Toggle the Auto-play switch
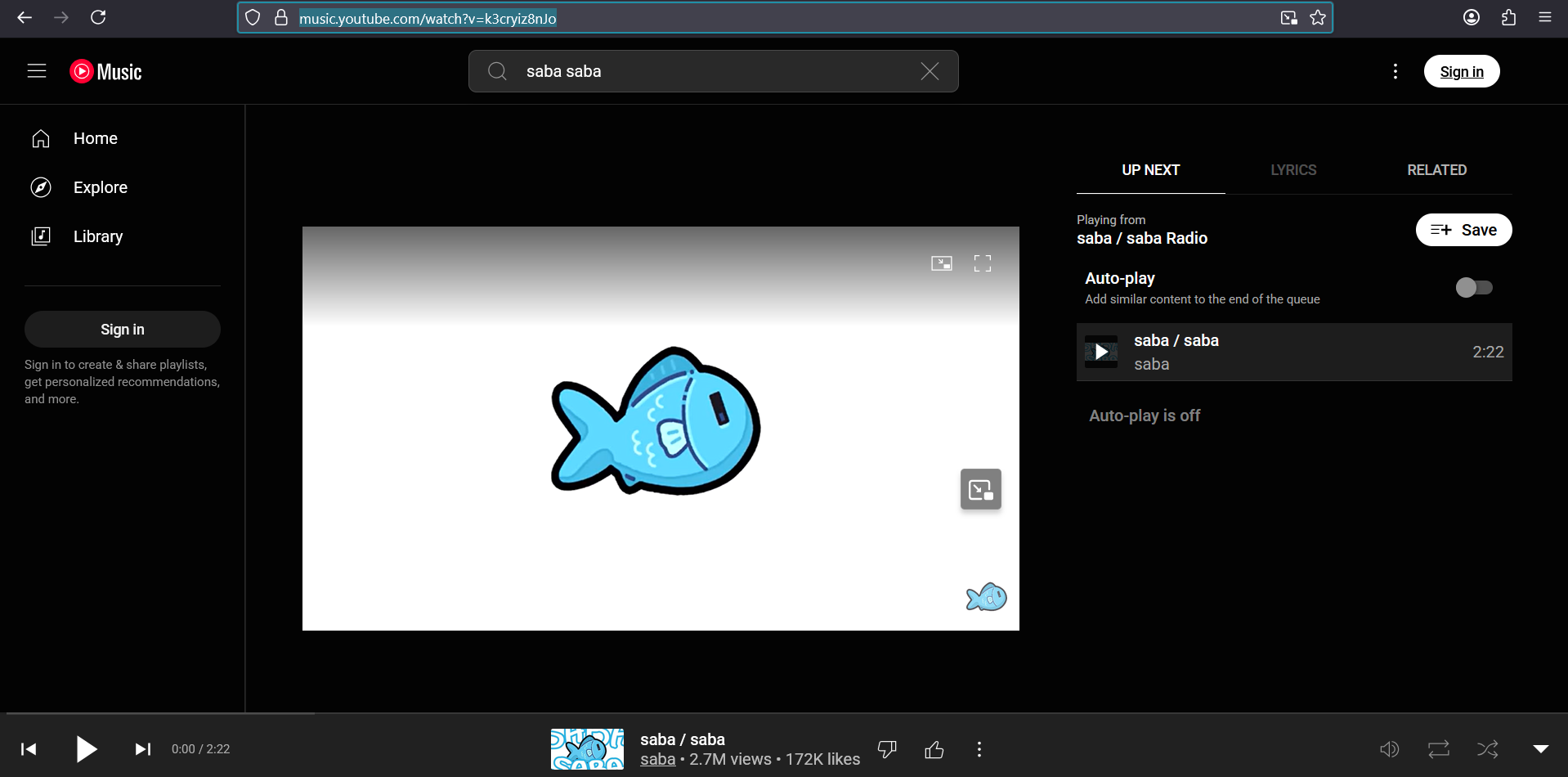 [x=1474, y=287]
